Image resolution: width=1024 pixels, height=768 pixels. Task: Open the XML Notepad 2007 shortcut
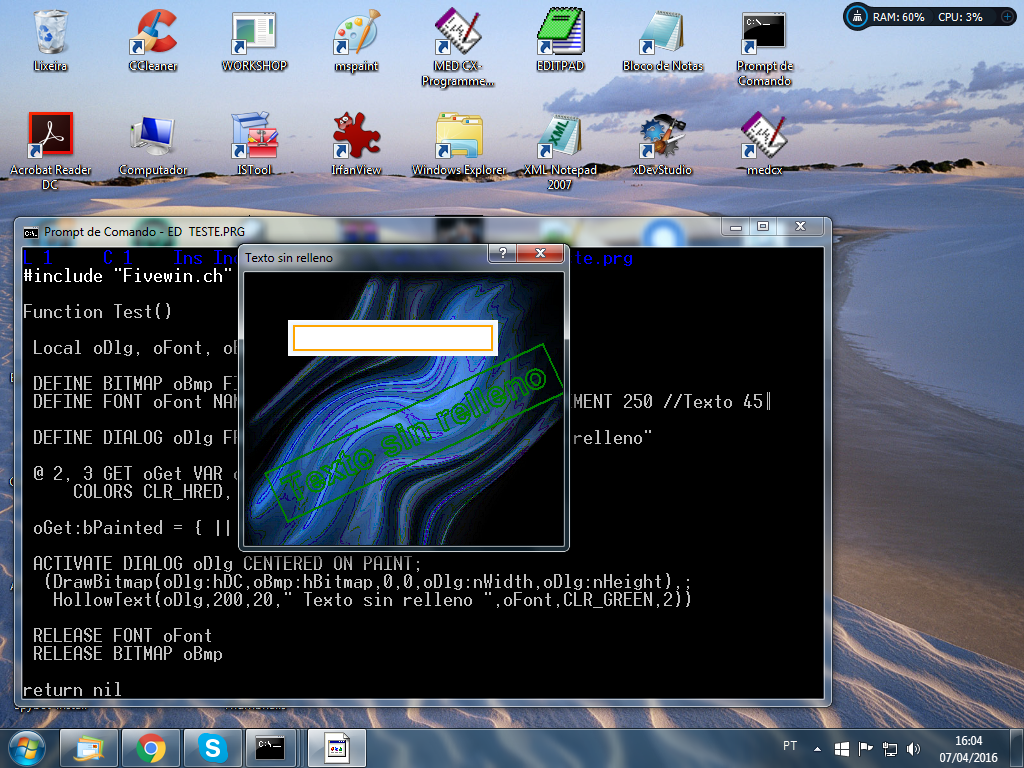[560, 137]
